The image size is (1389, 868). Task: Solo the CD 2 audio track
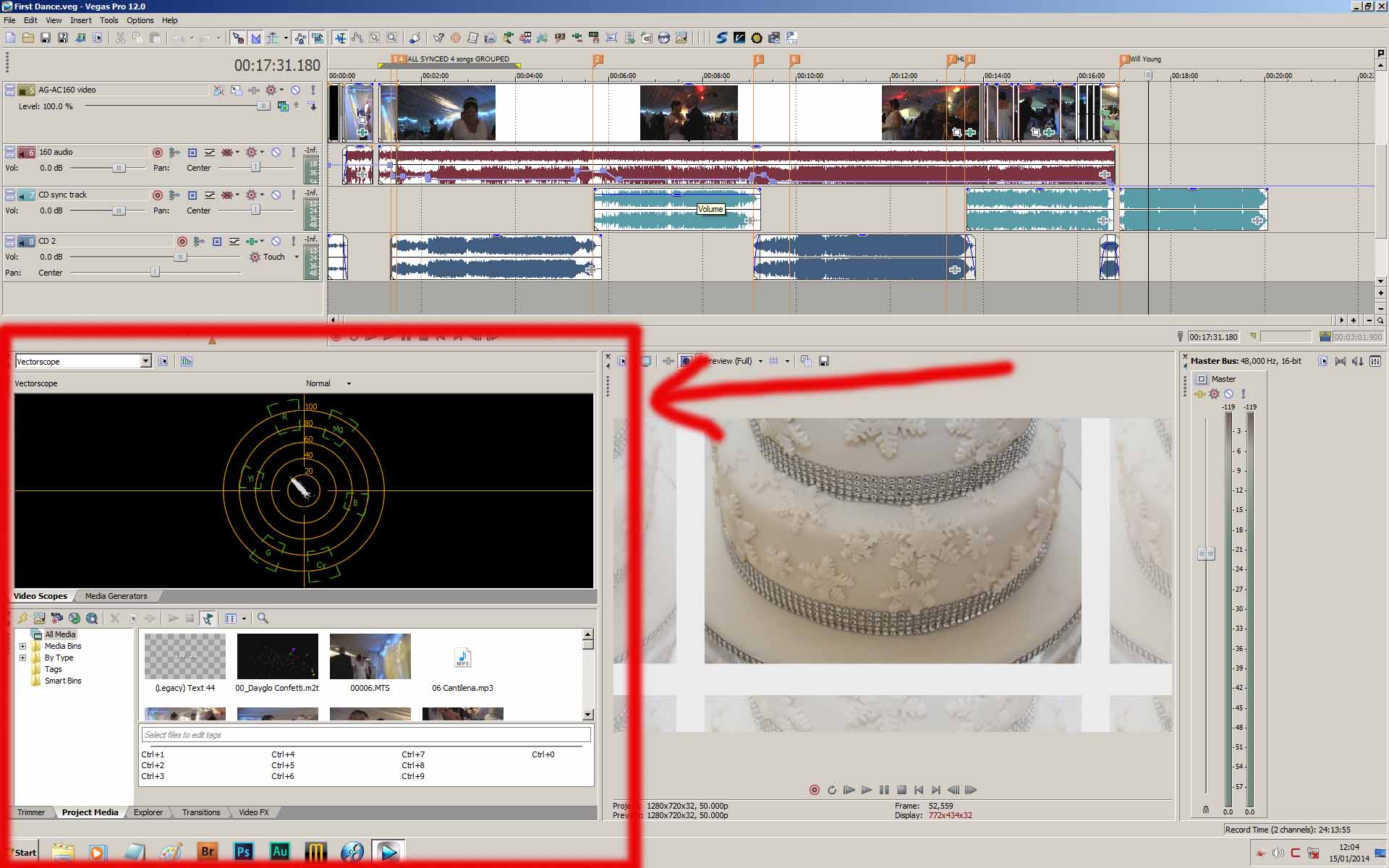coord(292,242)
